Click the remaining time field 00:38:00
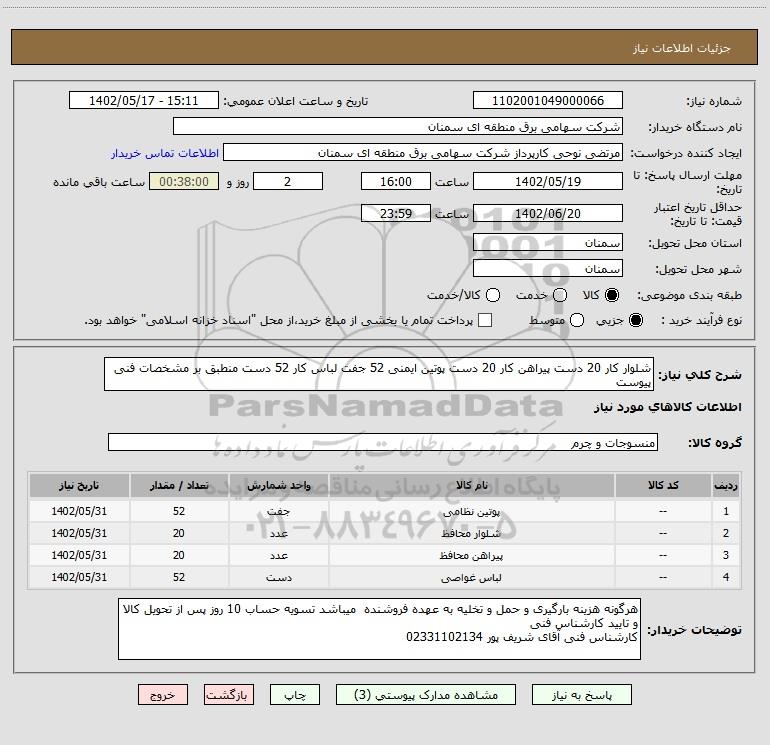Viewport: 770px width, 745px height. point(184,181)
